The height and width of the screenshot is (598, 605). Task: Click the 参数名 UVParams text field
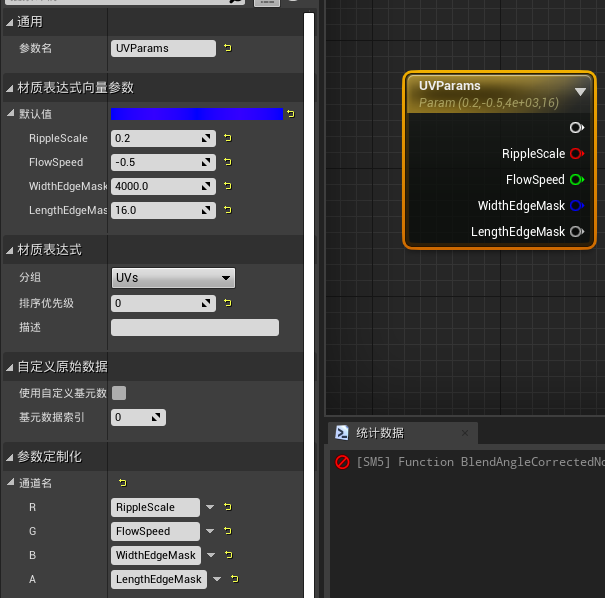coord(163,48)
